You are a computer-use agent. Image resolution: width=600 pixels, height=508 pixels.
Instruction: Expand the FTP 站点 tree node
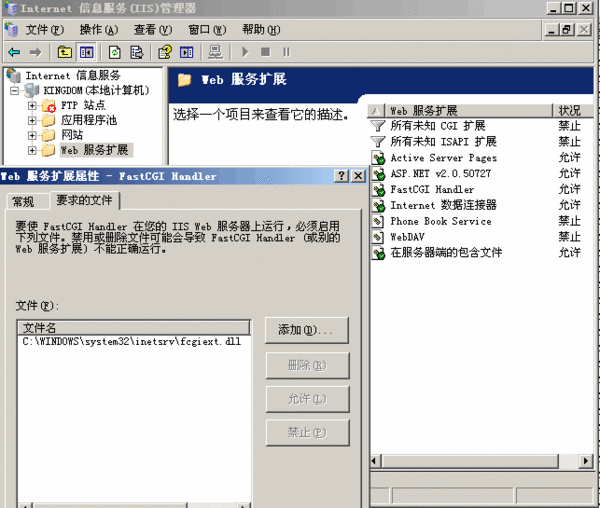(x=32, y=105)
